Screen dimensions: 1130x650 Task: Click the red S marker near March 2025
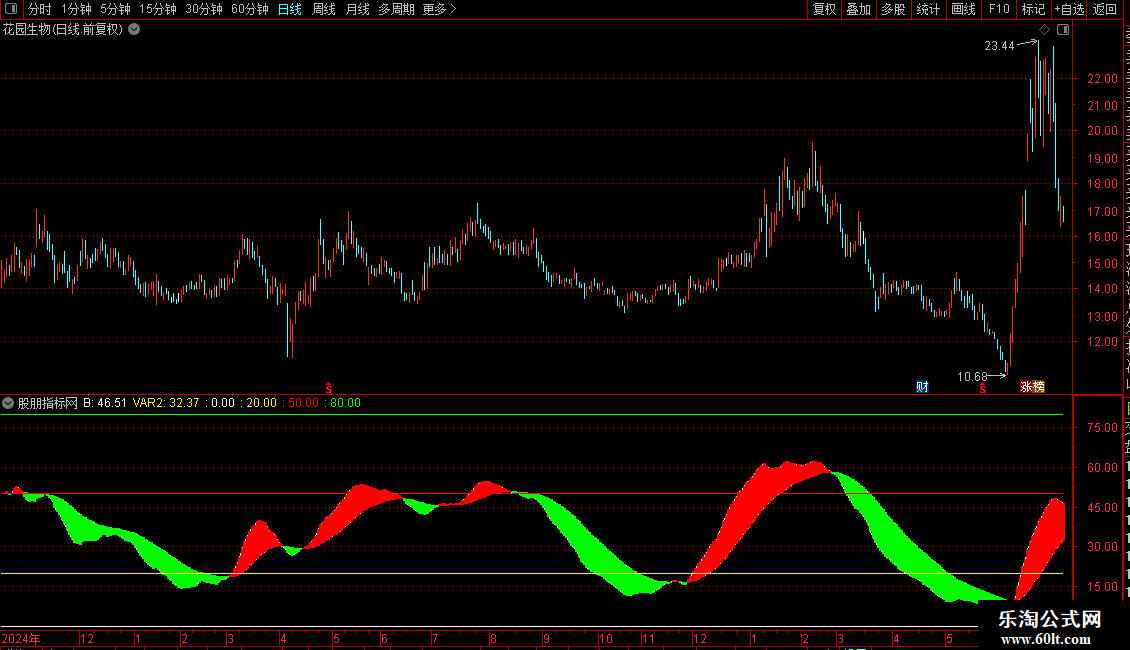coord(983,388)
